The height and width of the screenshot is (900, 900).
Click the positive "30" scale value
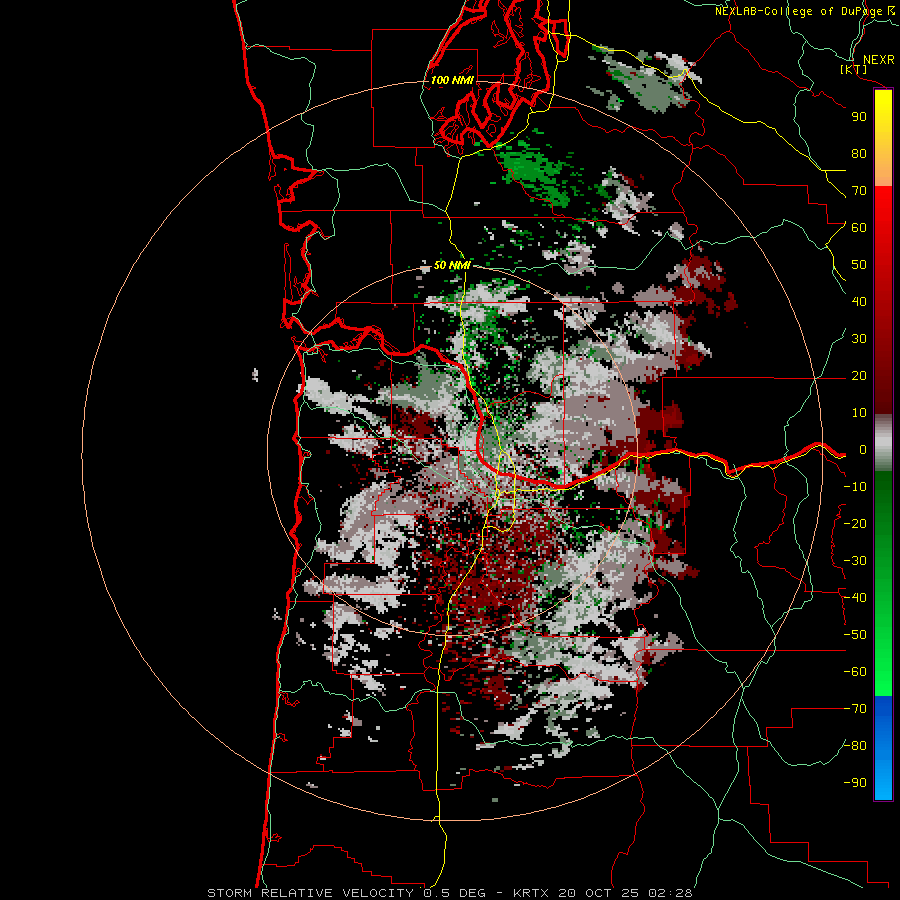tap(859, 339)
